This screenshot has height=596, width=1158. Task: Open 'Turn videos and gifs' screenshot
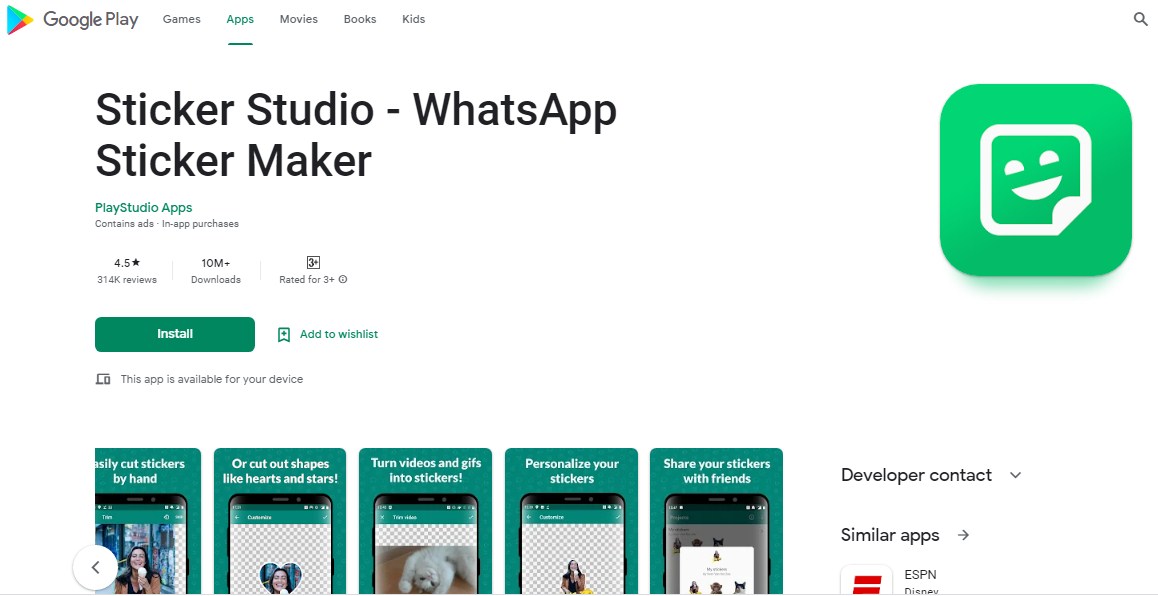pyautogui.click(x=425, y=521)
